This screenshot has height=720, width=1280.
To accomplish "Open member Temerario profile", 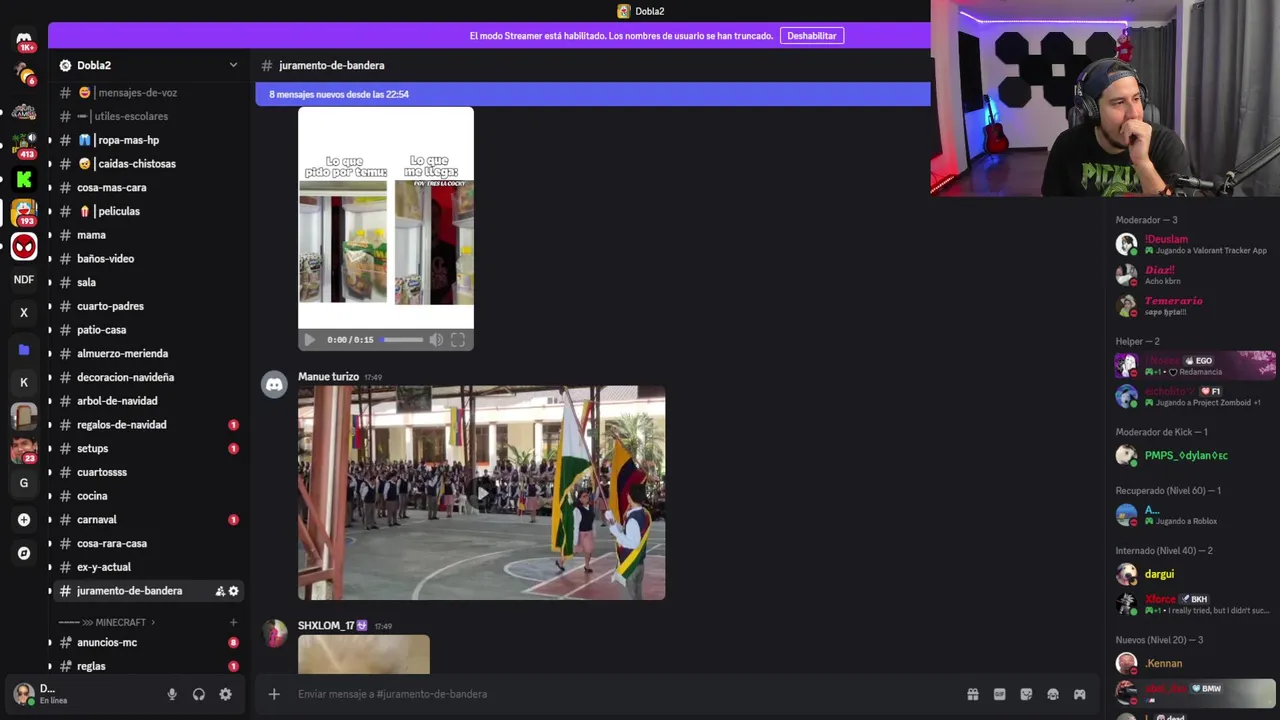I will pyautogui.click(x=1195, y=305).
